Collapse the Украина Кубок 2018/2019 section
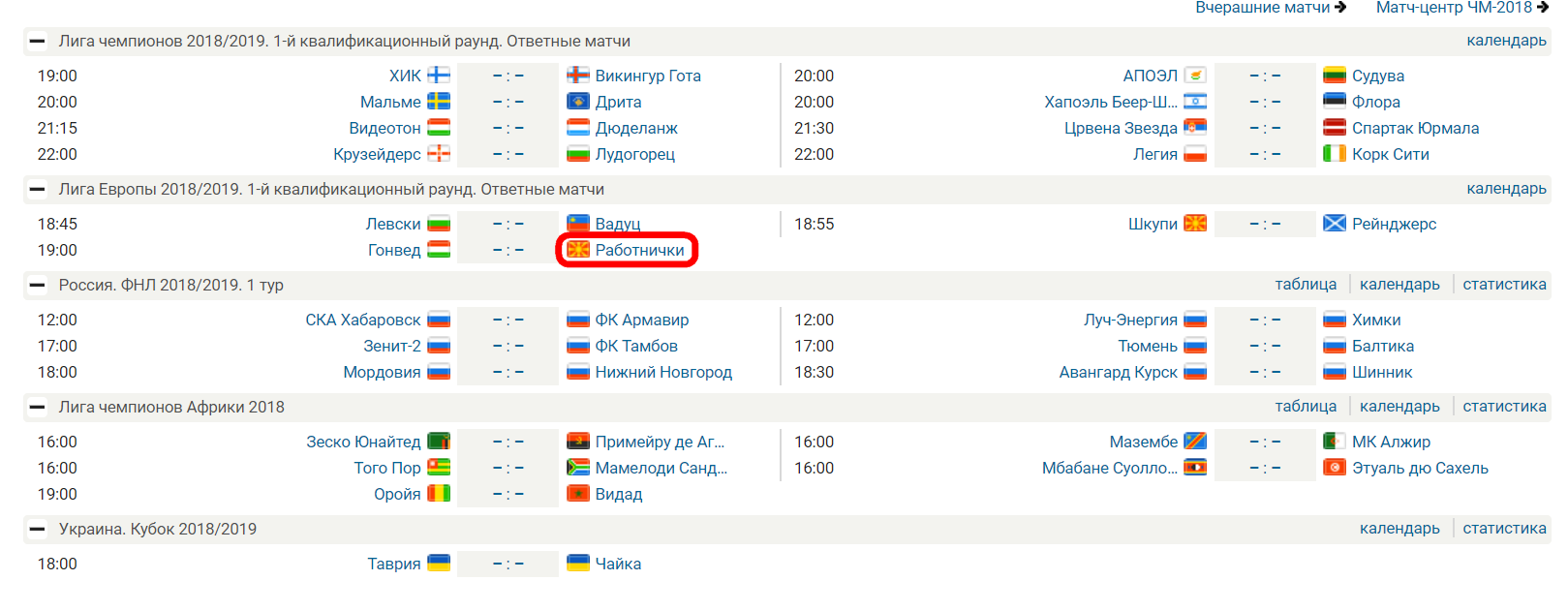Viewport: 1568px width, 611px height. pyautogui.click(x=37, y=530)
